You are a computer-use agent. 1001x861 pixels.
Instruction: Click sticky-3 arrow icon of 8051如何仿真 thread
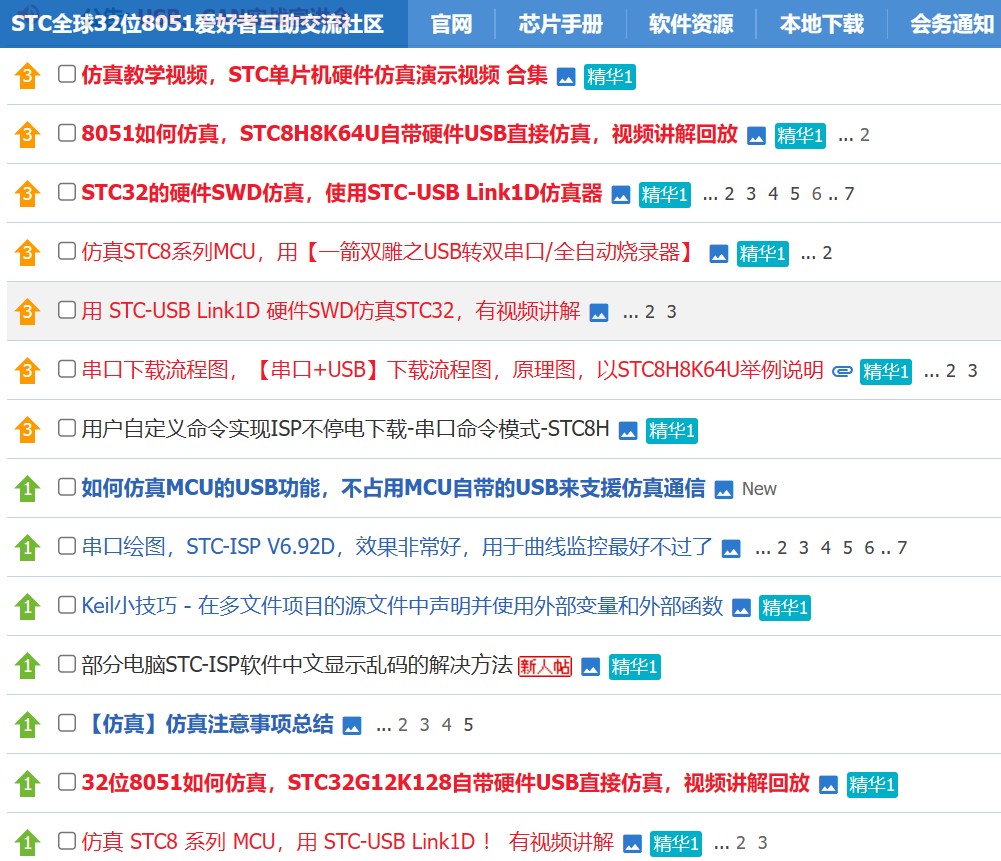tap(27, 134)
